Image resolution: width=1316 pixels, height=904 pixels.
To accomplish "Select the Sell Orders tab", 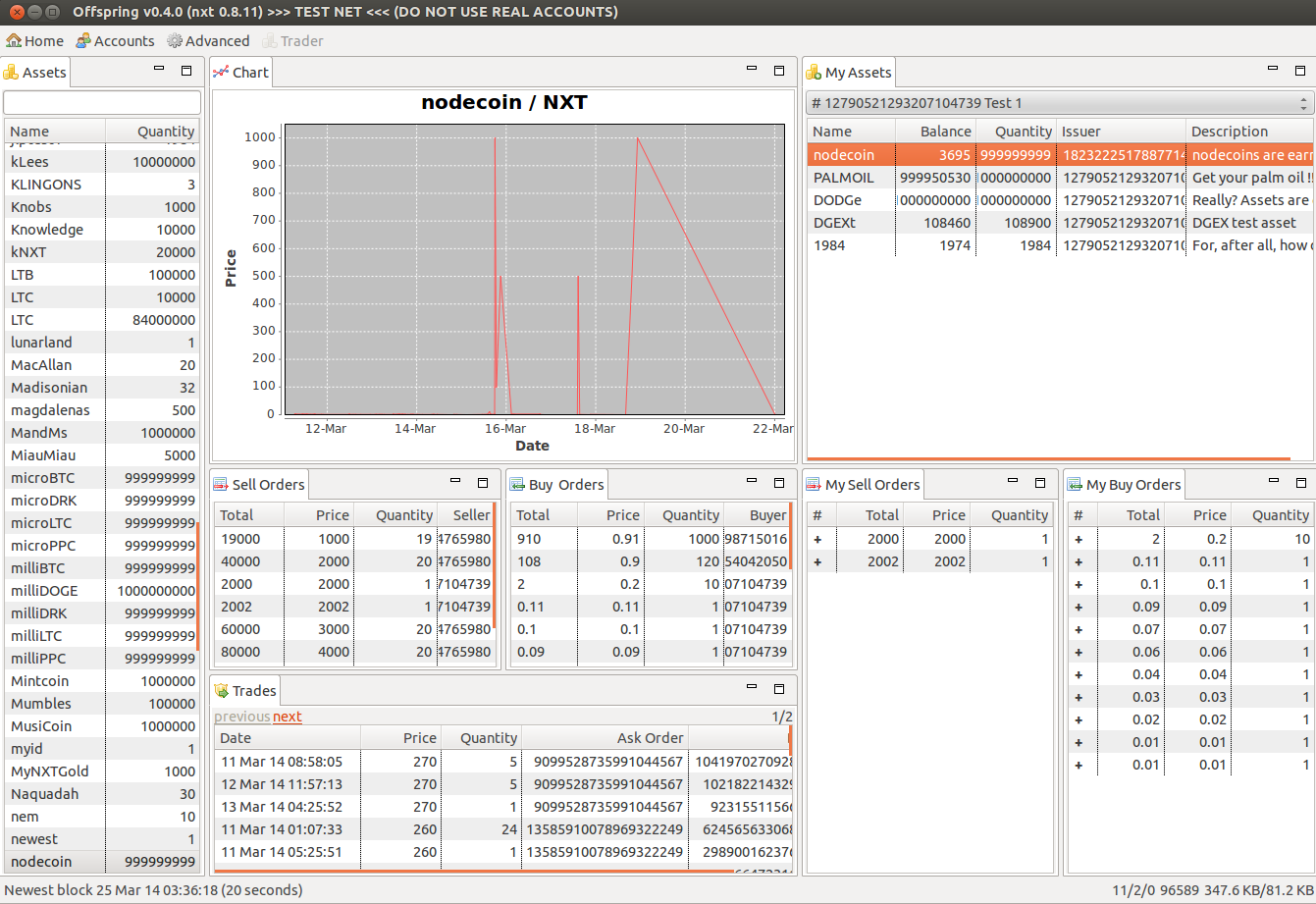I will 259,485.
